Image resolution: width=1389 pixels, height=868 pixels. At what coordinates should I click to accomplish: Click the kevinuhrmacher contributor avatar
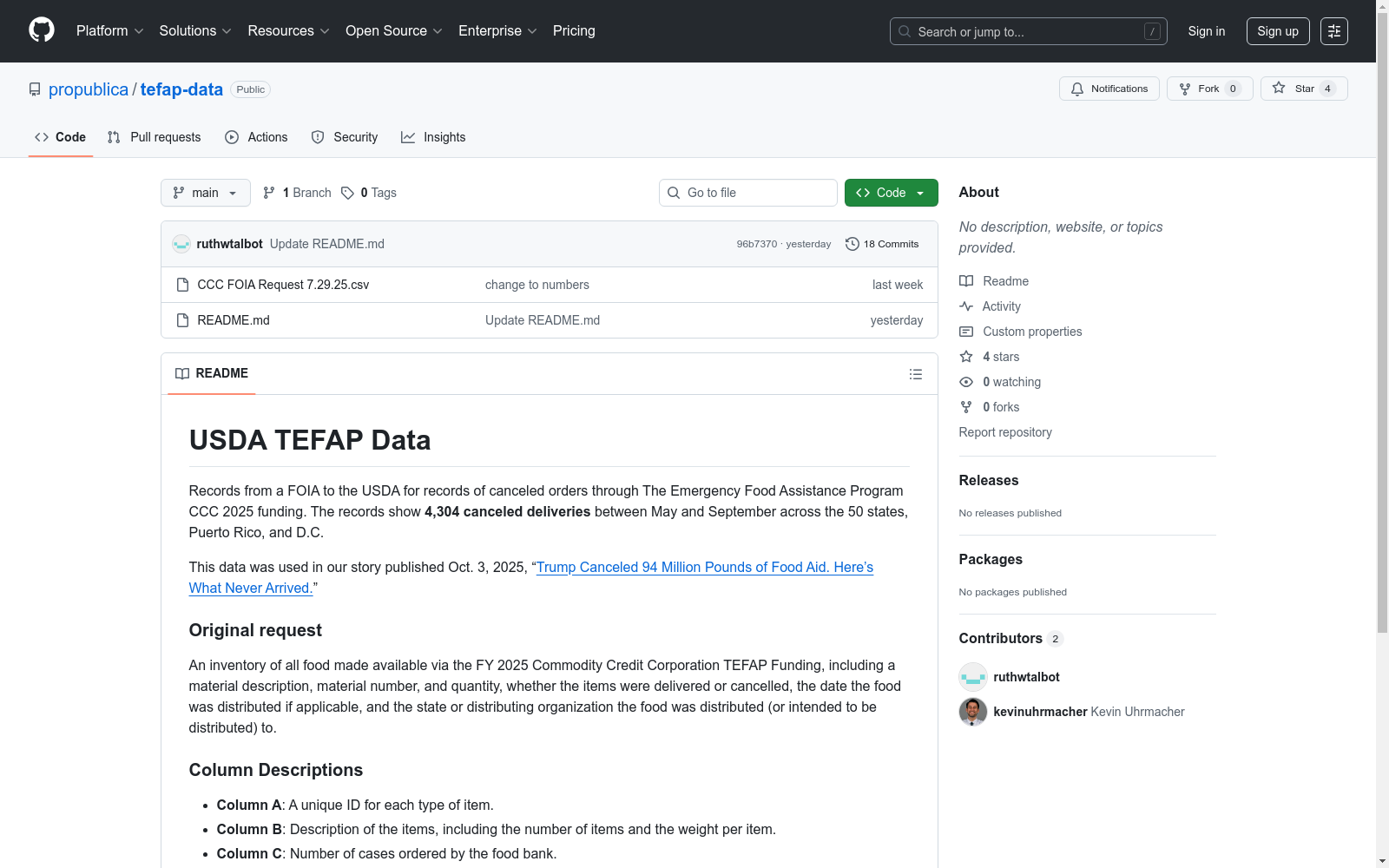click(973, 712)
